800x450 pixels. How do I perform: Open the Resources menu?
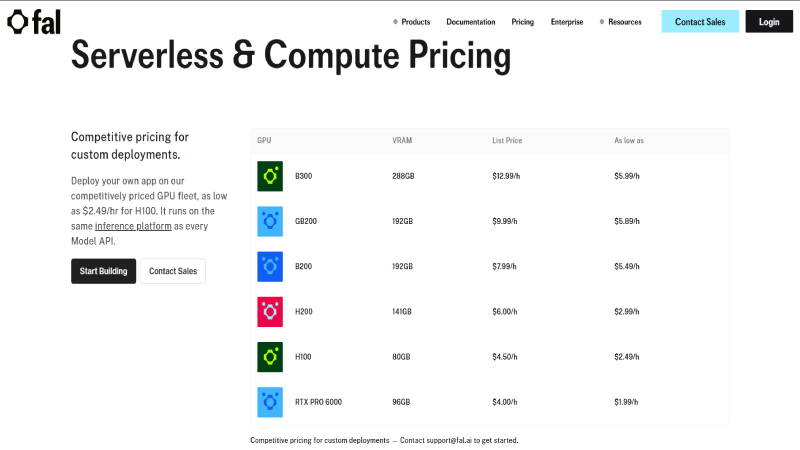(620, 22)
